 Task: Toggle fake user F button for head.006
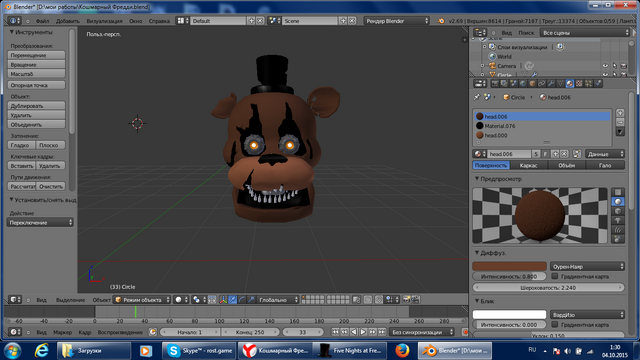coord(545,154)
